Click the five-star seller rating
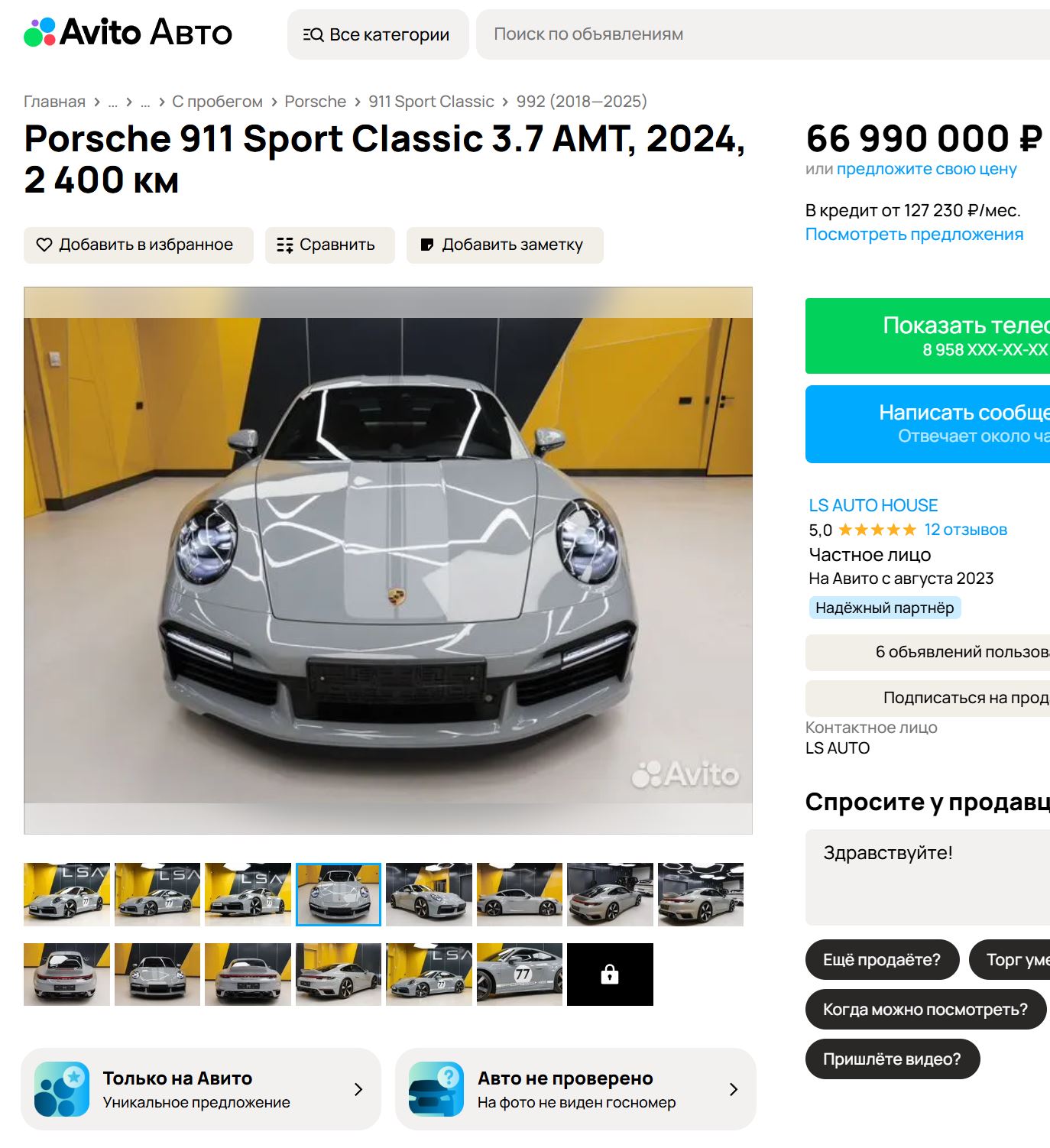1050x1148 pixels. click(877, 530)
